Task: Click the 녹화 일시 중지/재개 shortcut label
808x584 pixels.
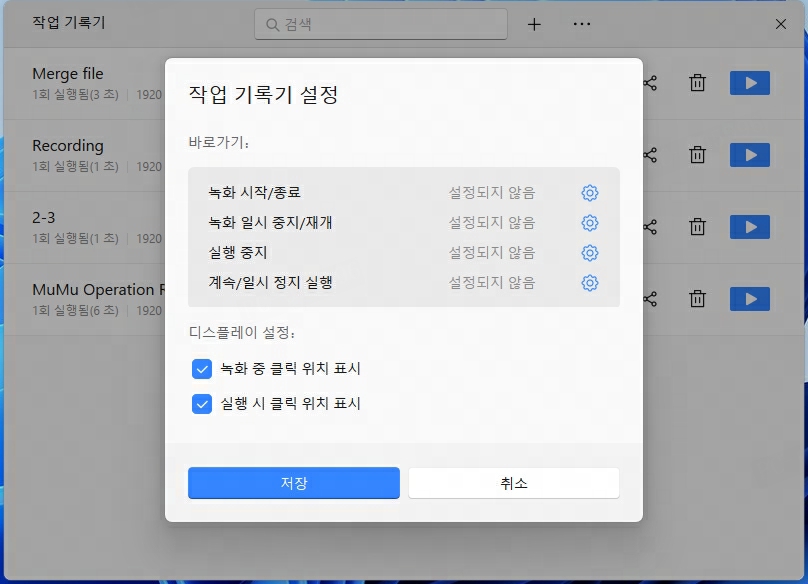Action: [x=270, y=223]
